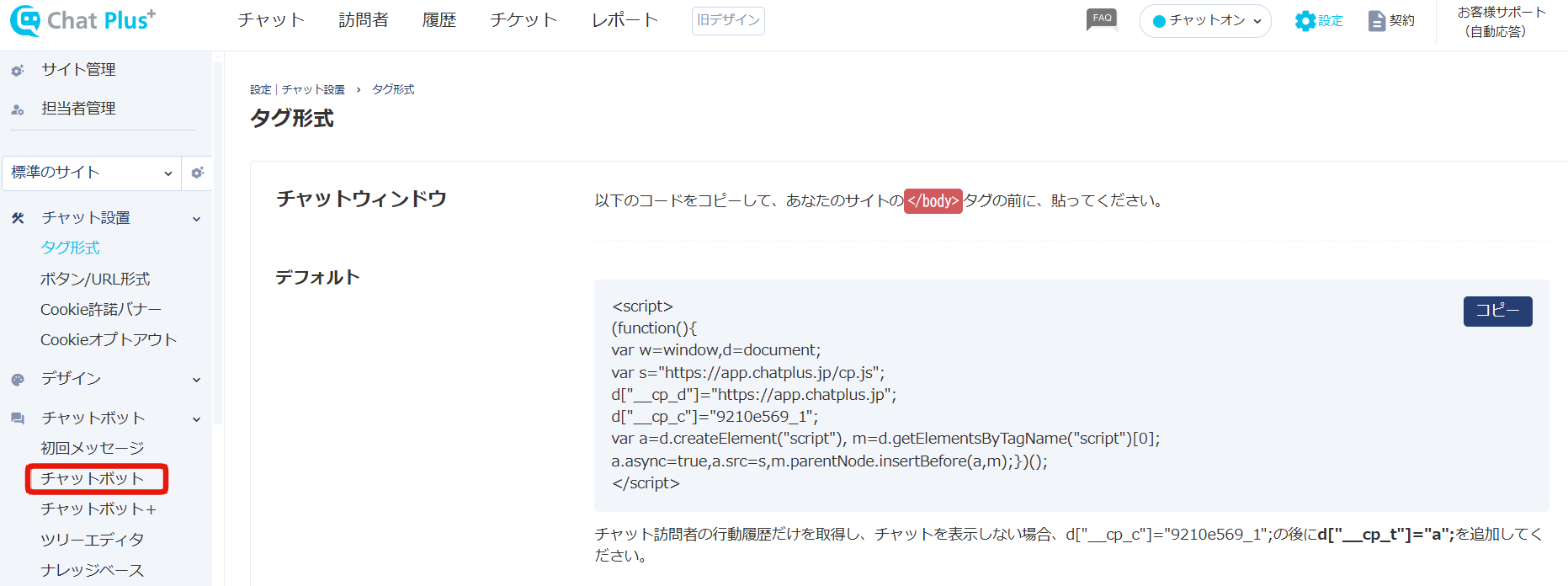
Task: Open the チャットオン status dropdown
Action: click(x=1205, y=21)
